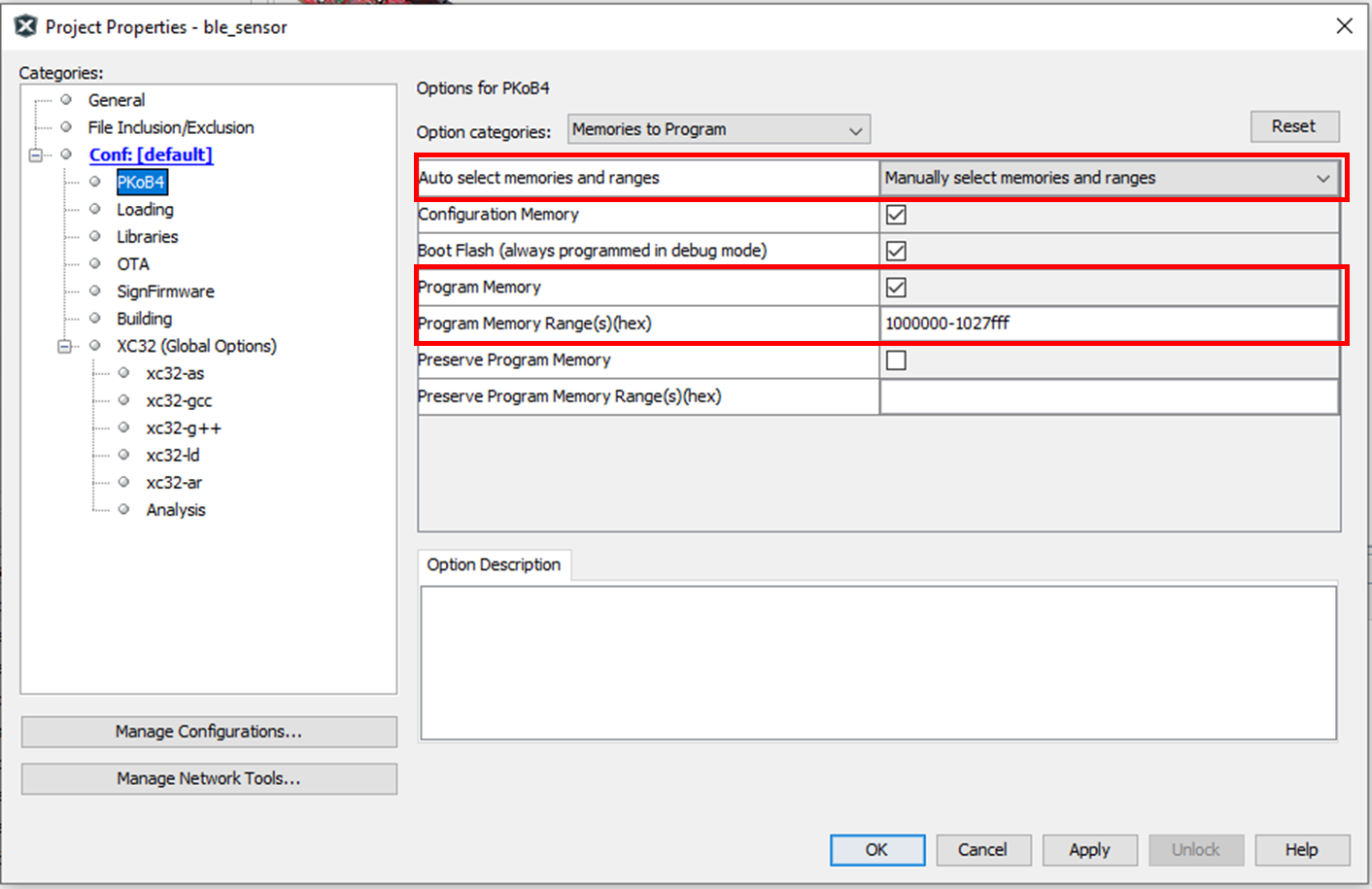The height and width of the screenshot is (889, 1372).
Task: Enable the Preserve Program Memory checkbox
Action: (896, 360)
